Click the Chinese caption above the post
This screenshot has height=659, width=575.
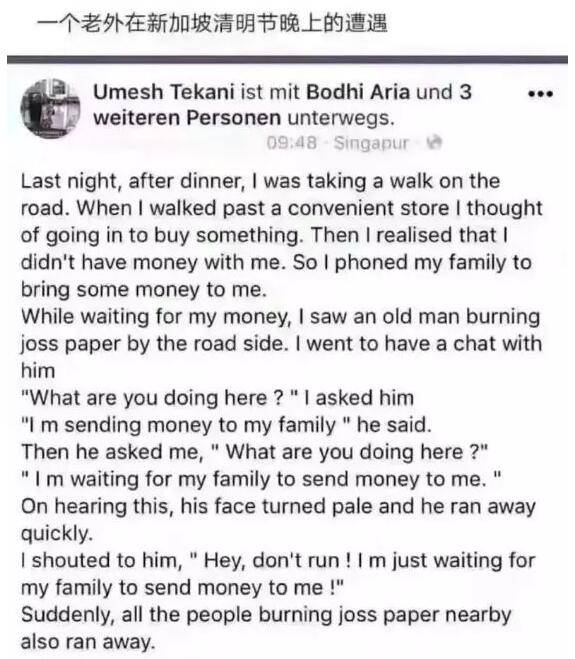212,23
